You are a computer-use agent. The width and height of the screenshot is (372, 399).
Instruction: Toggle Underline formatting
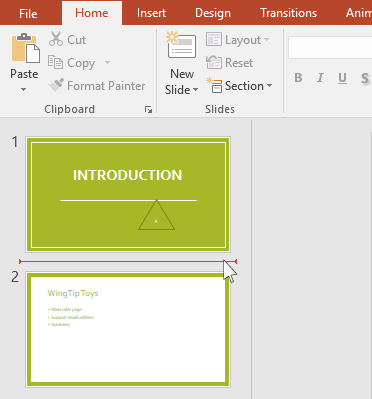pos(342,78)
